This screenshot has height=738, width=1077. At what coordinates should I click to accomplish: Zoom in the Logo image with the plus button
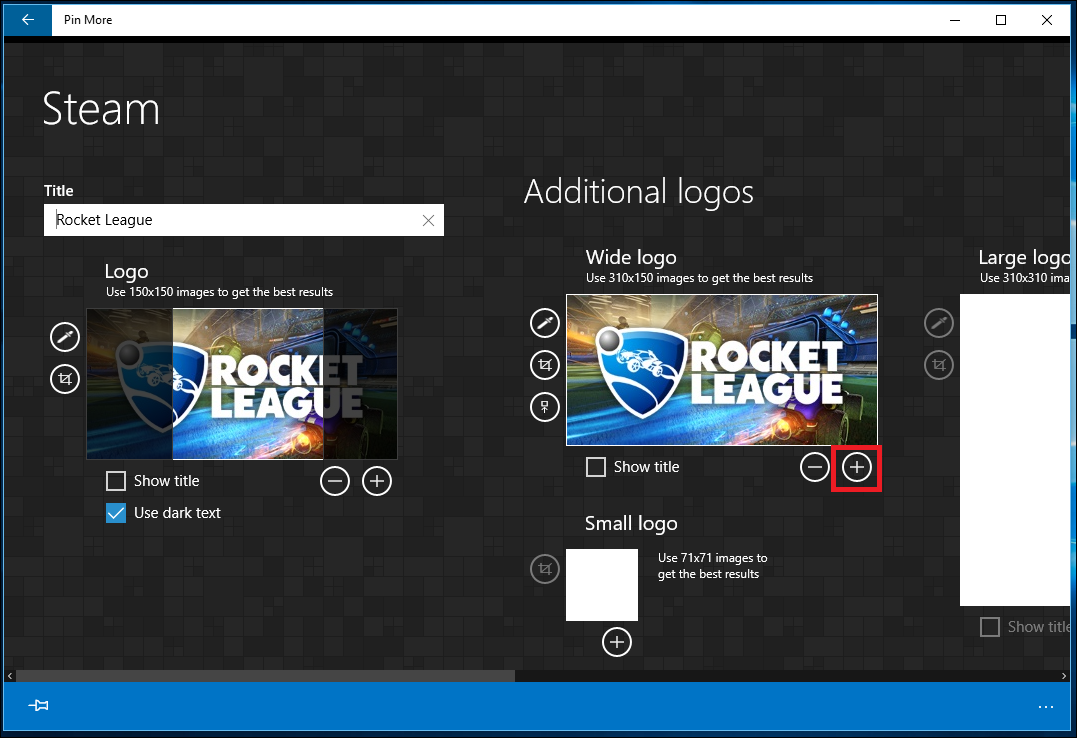[376, 481]
